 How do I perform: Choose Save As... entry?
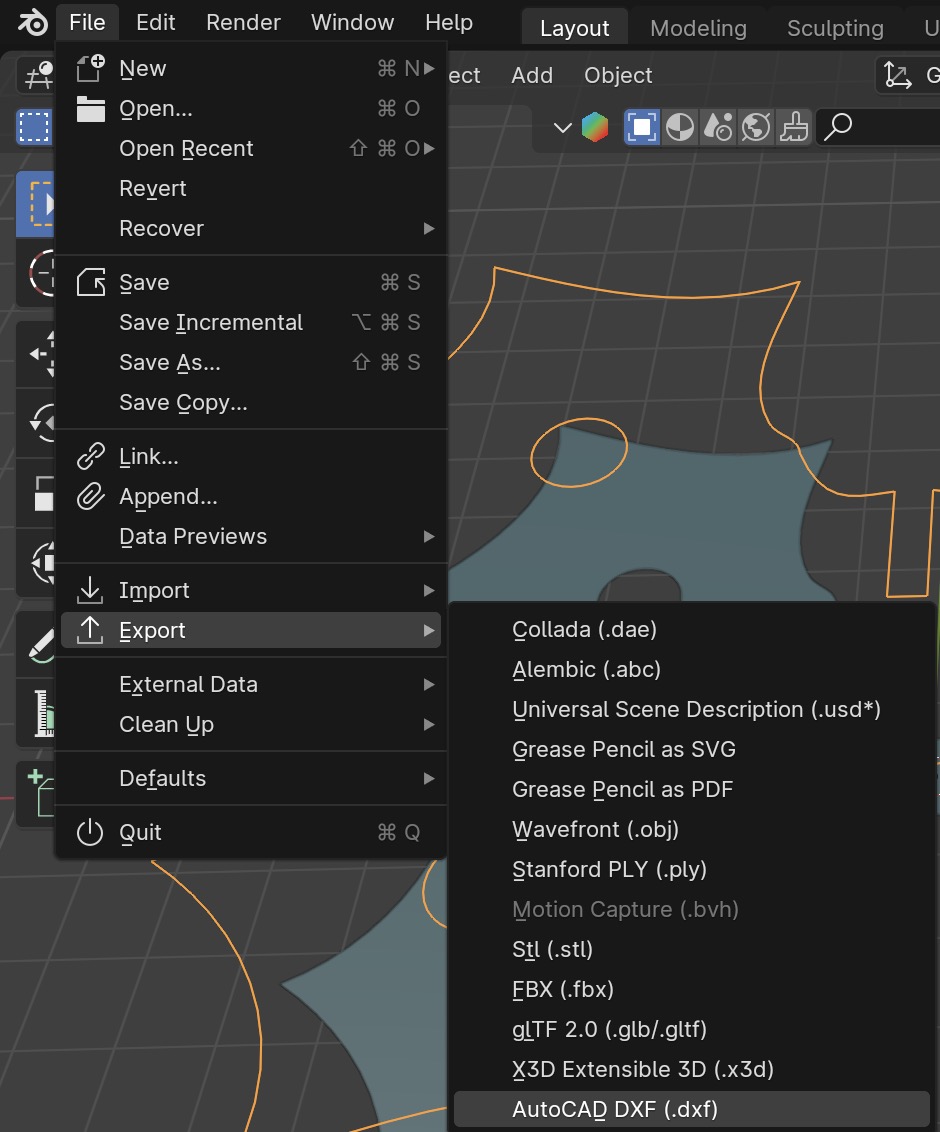coord(251,362)
